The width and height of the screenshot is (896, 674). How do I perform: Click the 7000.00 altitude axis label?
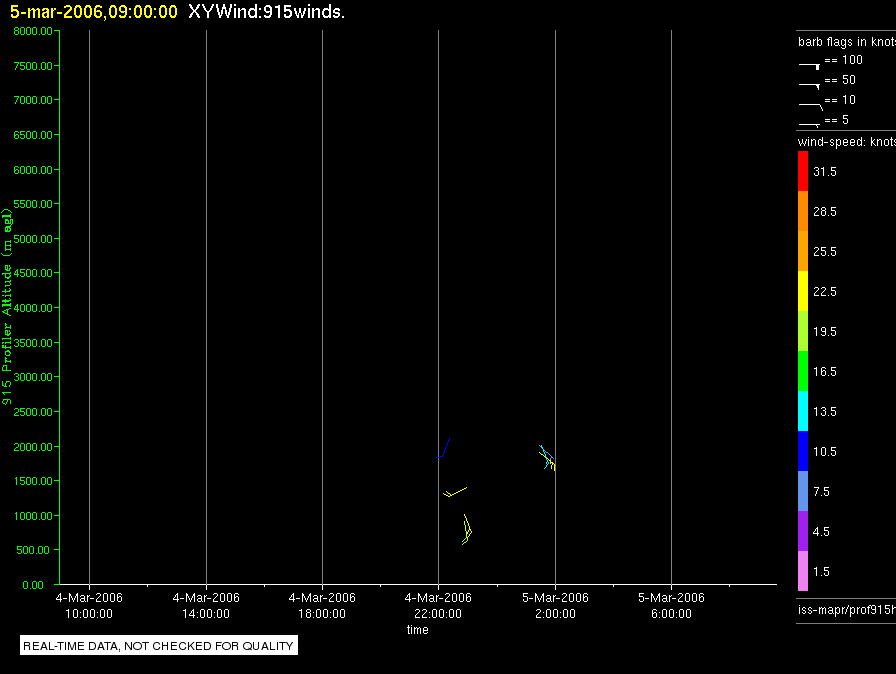tap(33, 100)
